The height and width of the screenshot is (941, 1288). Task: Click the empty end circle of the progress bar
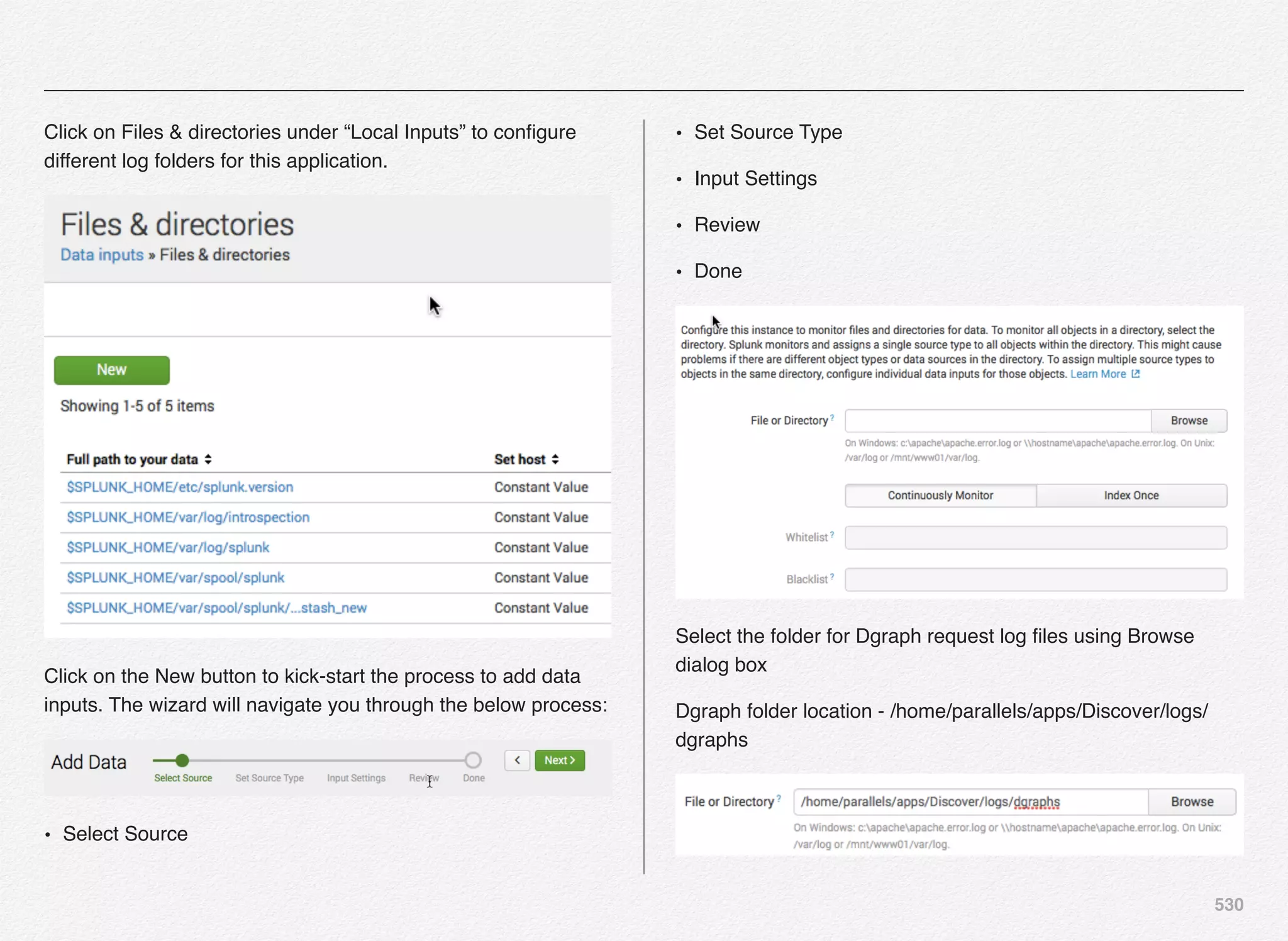pos(473,760)
